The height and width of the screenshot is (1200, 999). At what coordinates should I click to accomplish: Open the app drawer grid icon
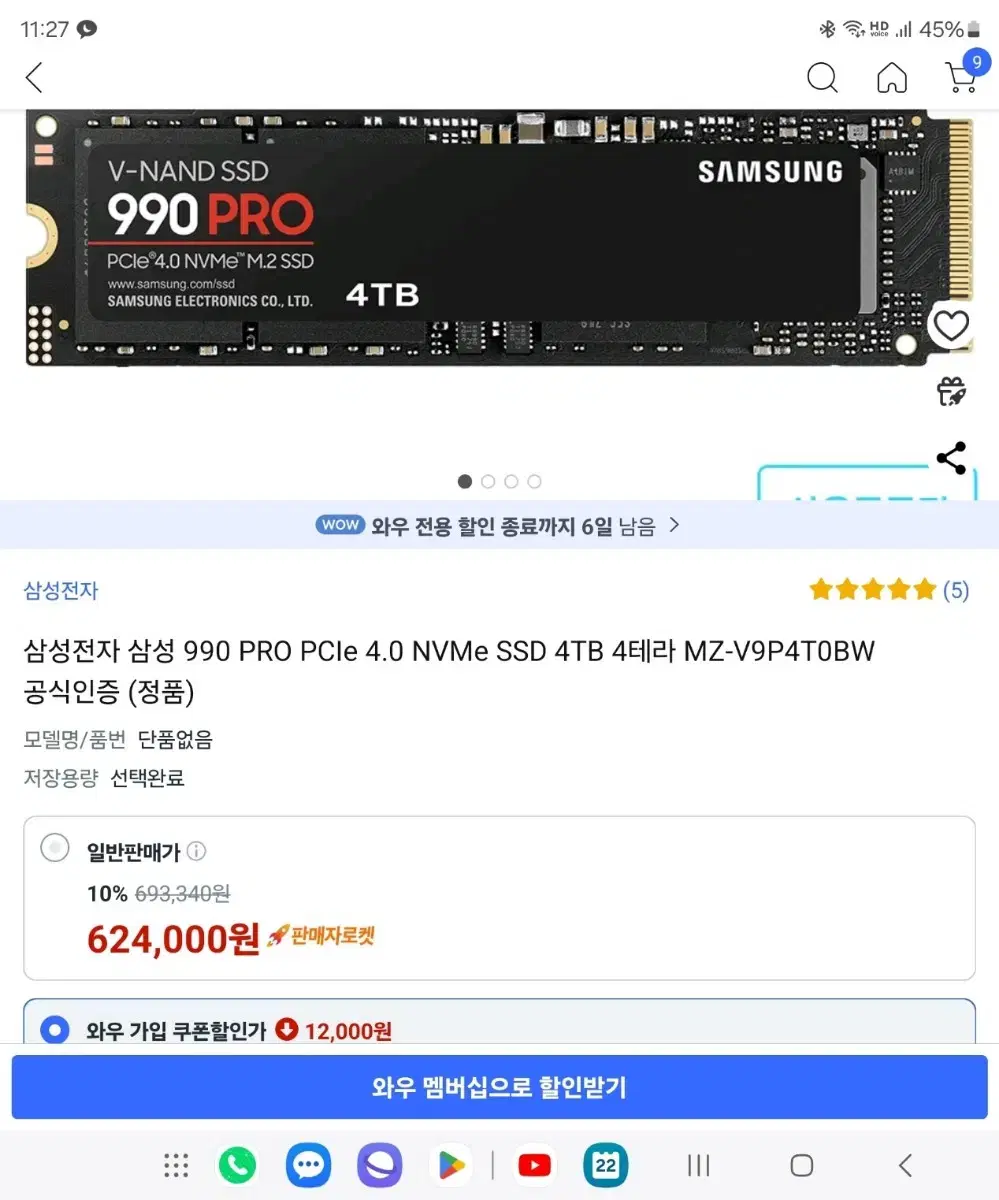click(x=176, y=1165)
